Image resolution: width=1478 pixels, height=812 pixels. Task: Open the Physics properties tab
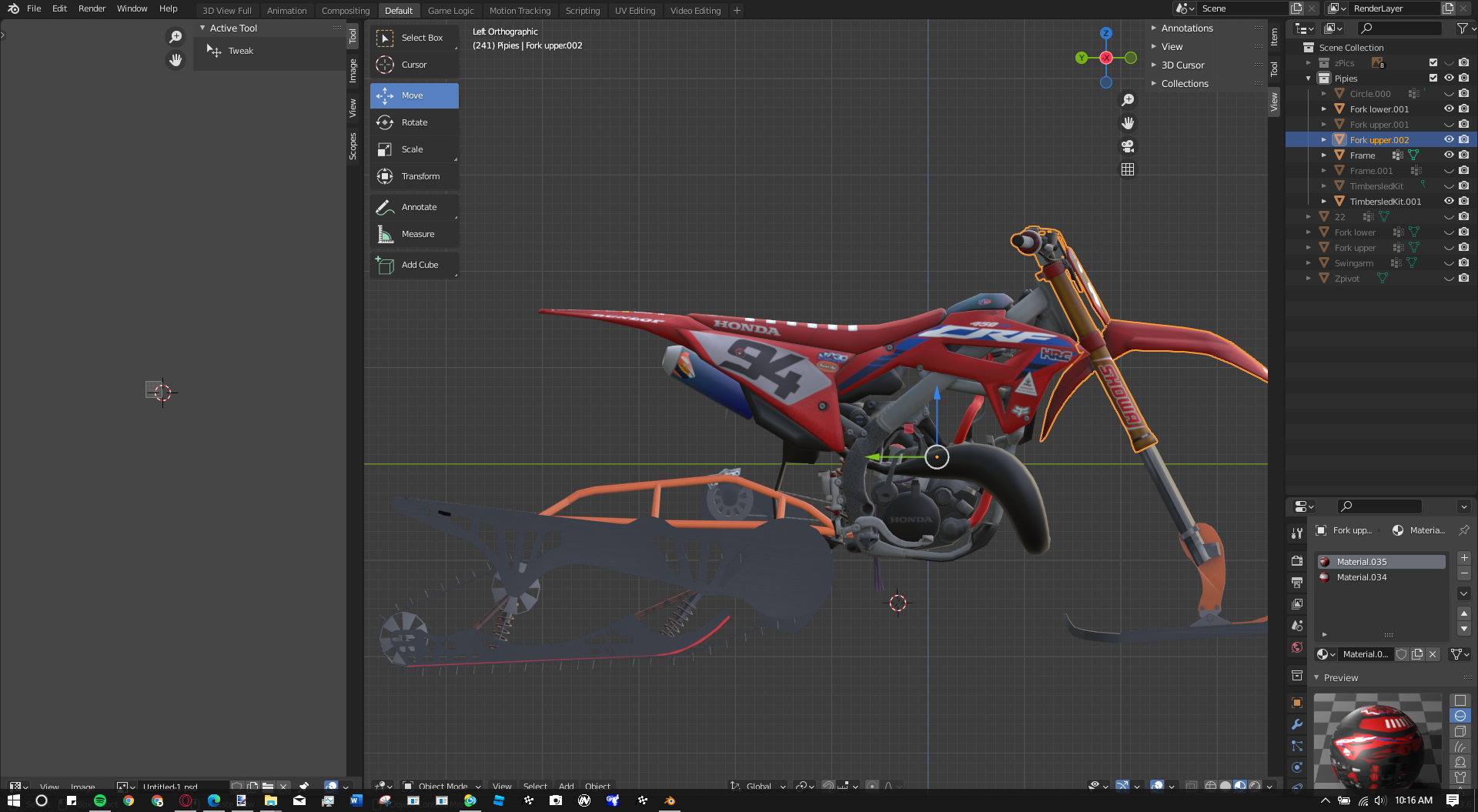1297,767
